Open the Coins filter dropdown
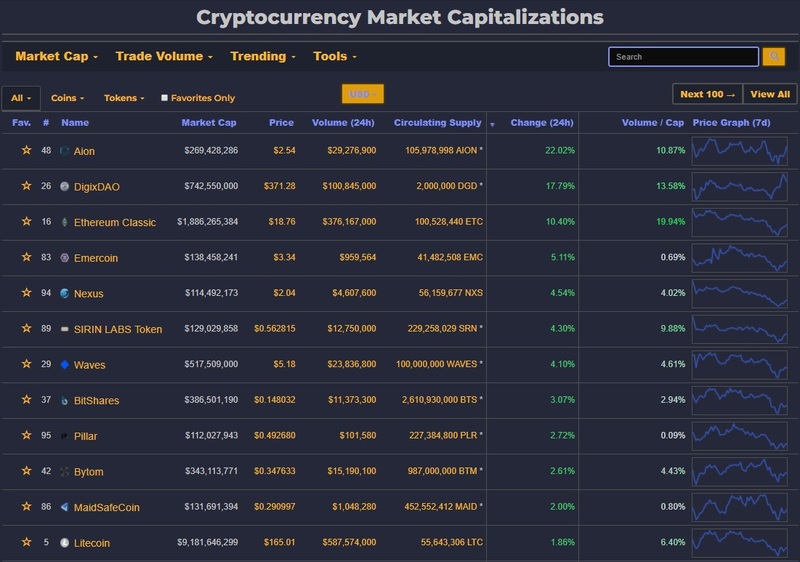Viewport: 800px width, 562px height. tap(67, 98)
